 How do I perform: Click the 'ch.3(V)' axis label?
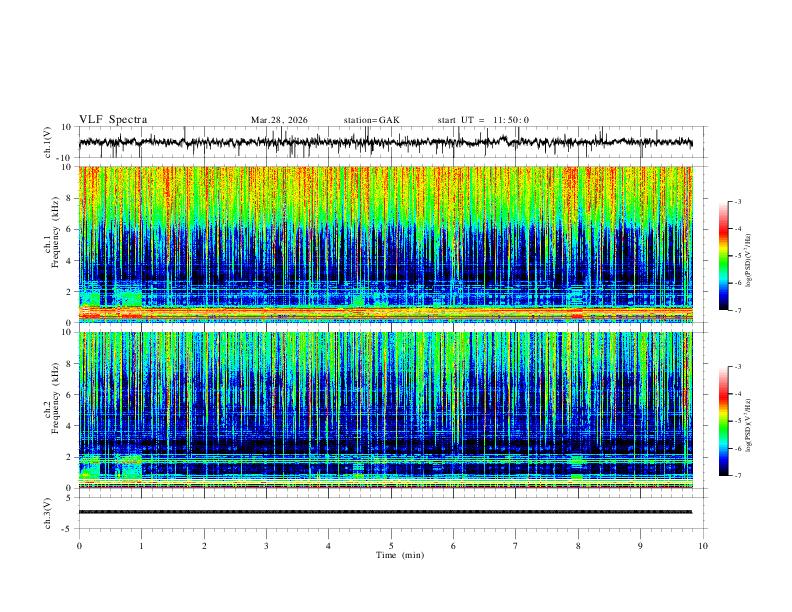click(48, 513)
